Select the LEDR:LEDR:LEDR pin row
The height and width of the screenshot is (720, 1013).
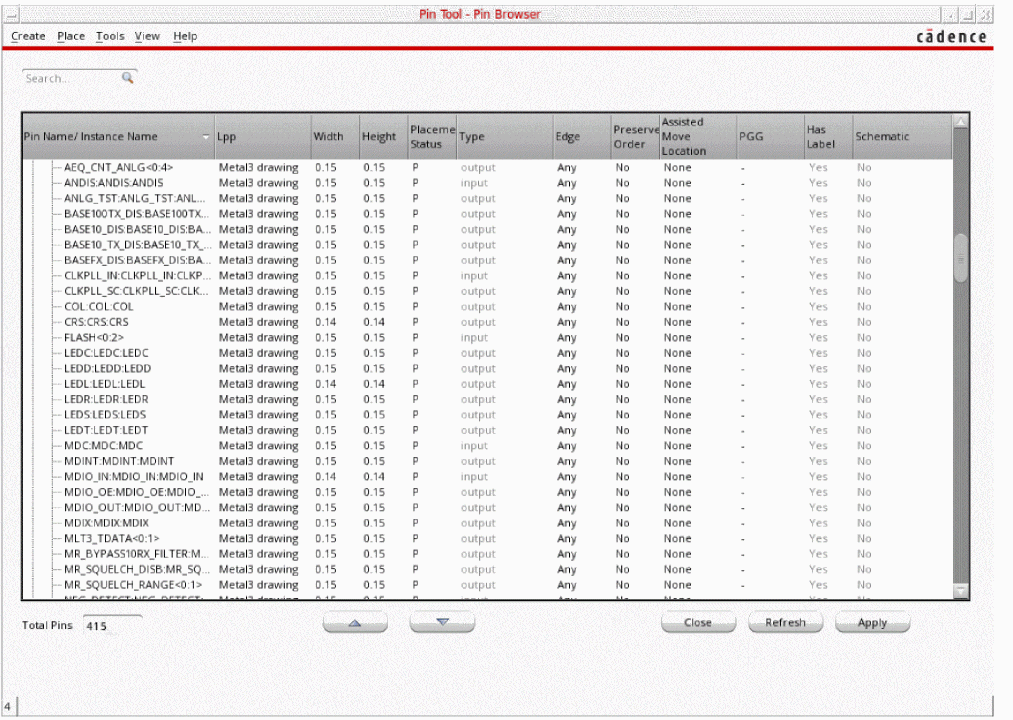pos(487,399)
